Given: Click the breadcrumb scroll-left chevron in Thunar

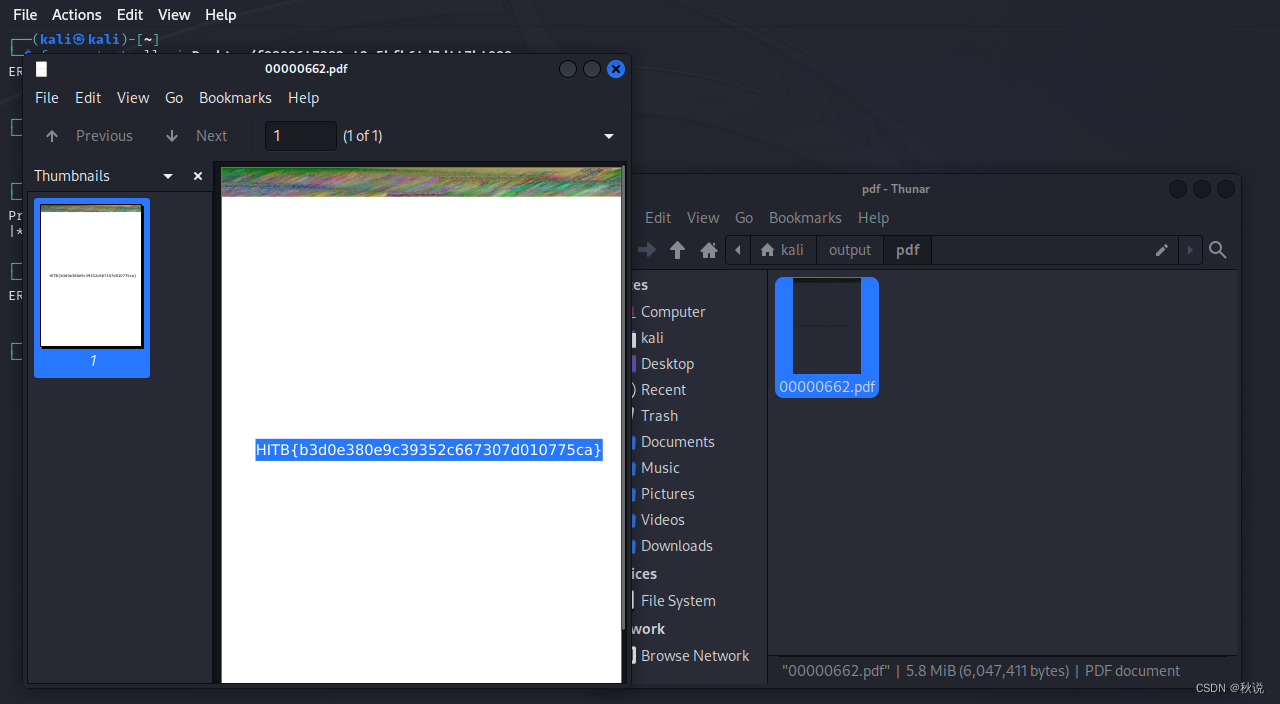Looking at the screenshot, I should (x=738, y=250).
